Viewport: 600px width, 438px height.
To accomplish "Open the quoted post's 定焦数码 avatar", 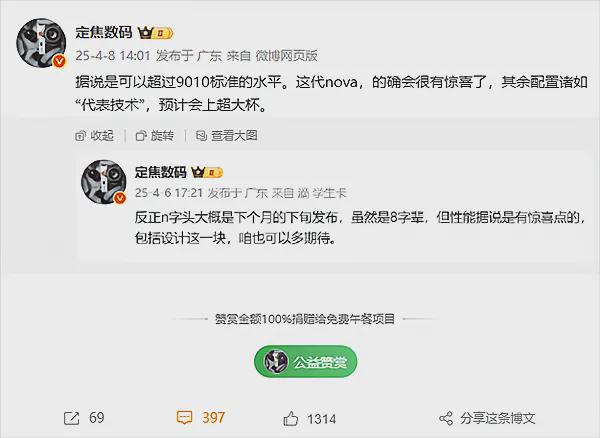I will [x=103, y=182].
